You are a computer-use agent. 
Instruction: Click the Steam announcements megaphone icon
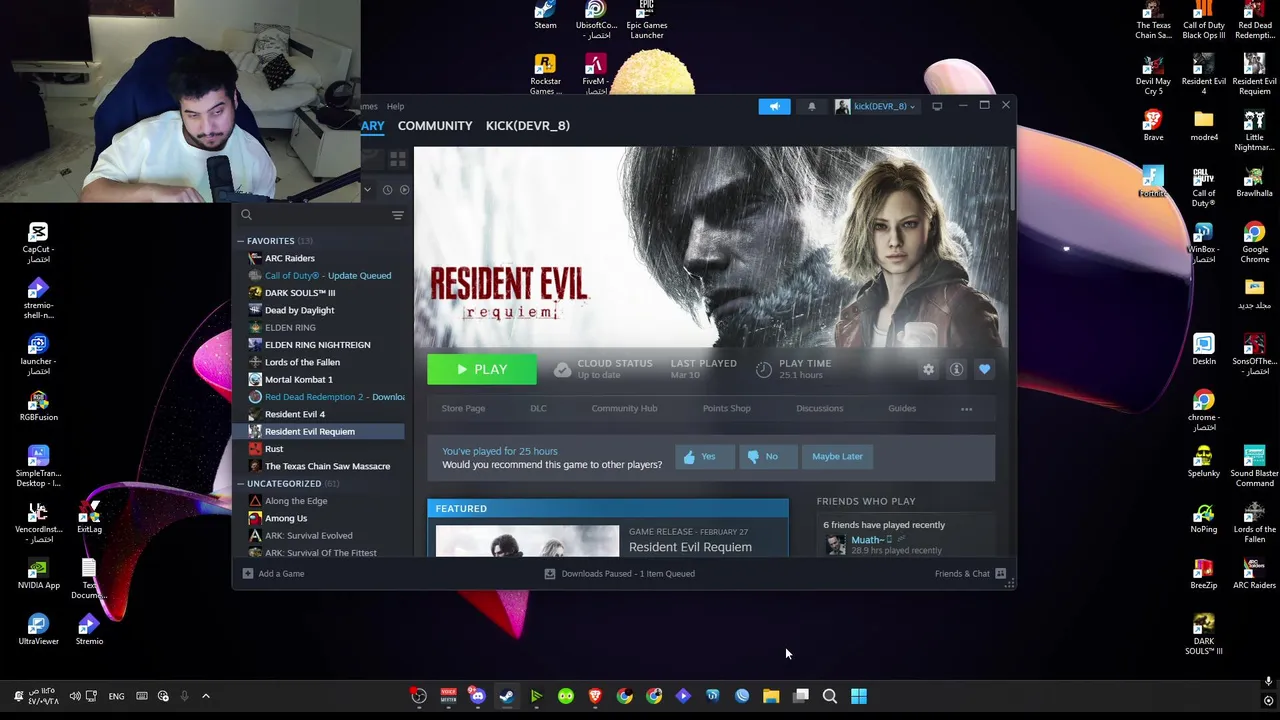[x=774, y=106]
